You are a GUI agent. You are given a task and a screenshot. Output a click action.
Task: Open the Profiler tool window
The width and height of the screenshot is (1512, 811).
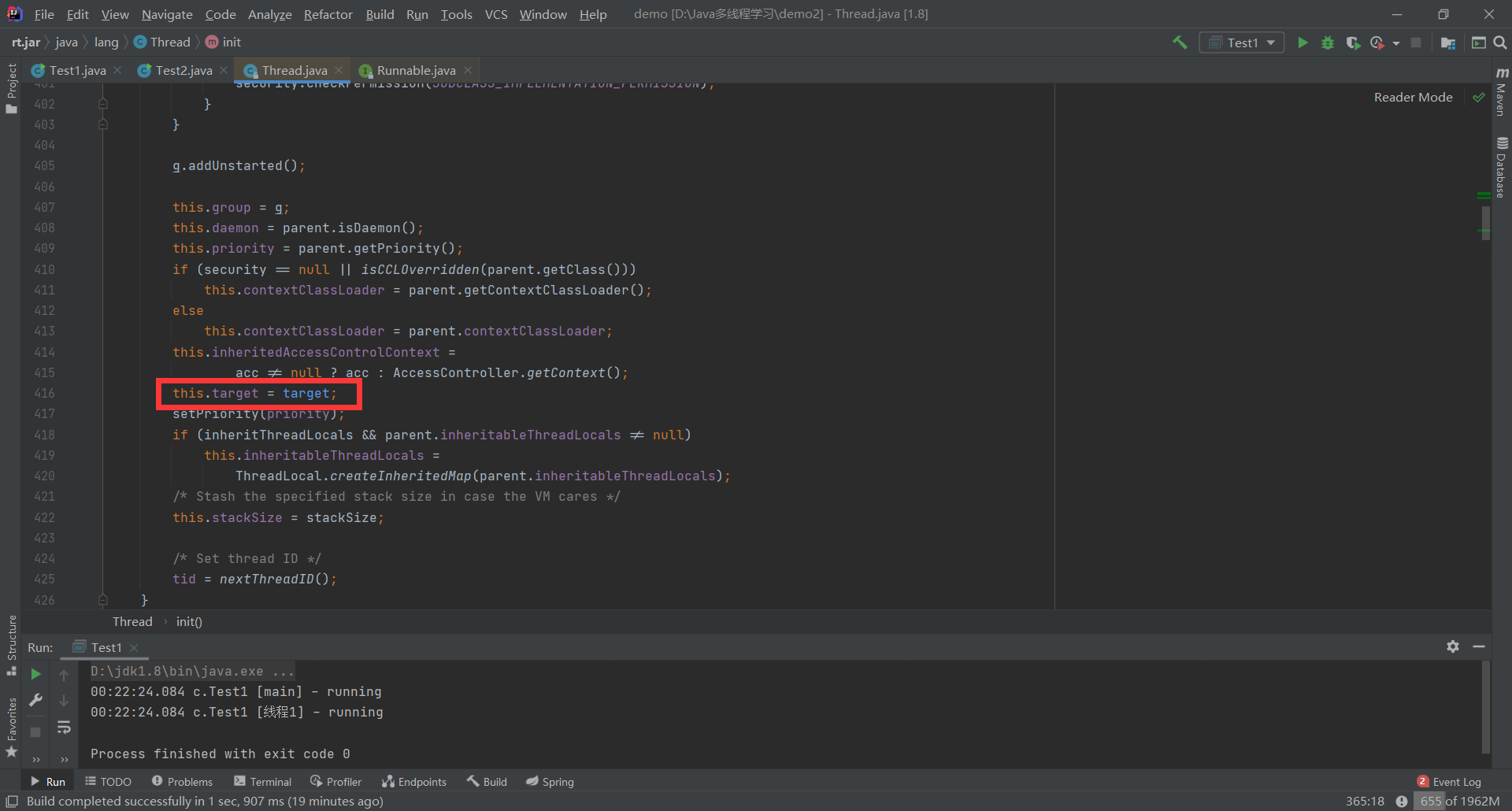[335, 781]
